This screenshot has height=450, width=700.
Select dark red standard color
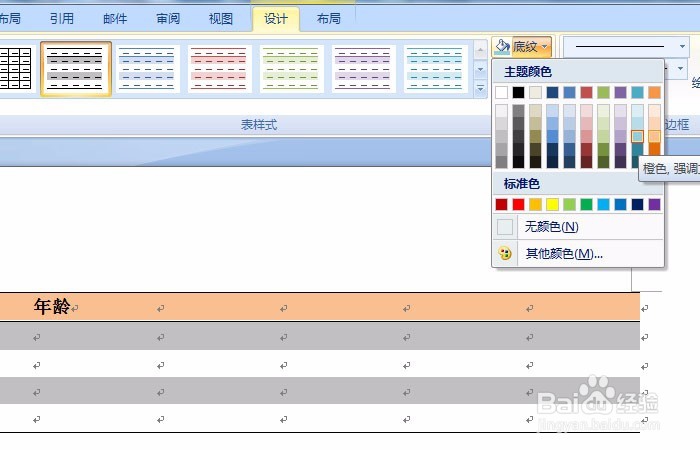pos(501,204)
